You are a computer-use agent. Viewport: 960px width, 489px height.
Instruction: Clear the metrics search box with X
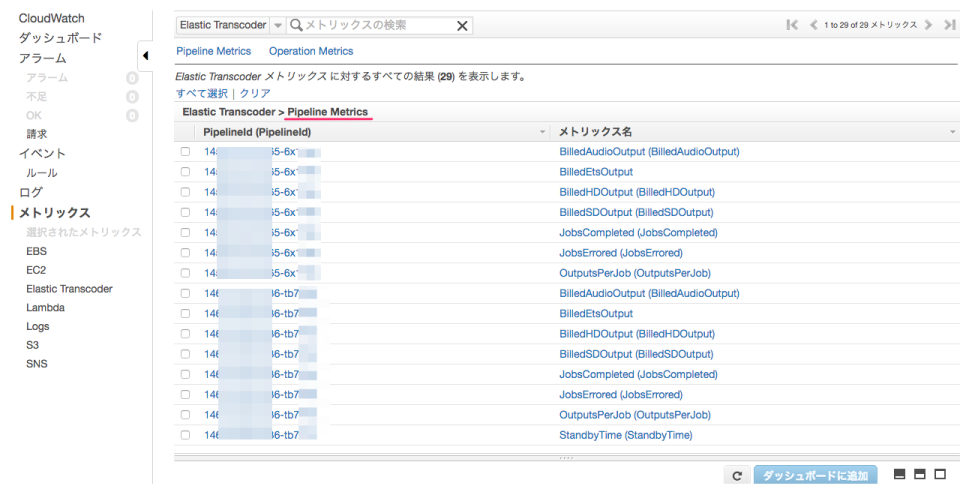[462, 25]
